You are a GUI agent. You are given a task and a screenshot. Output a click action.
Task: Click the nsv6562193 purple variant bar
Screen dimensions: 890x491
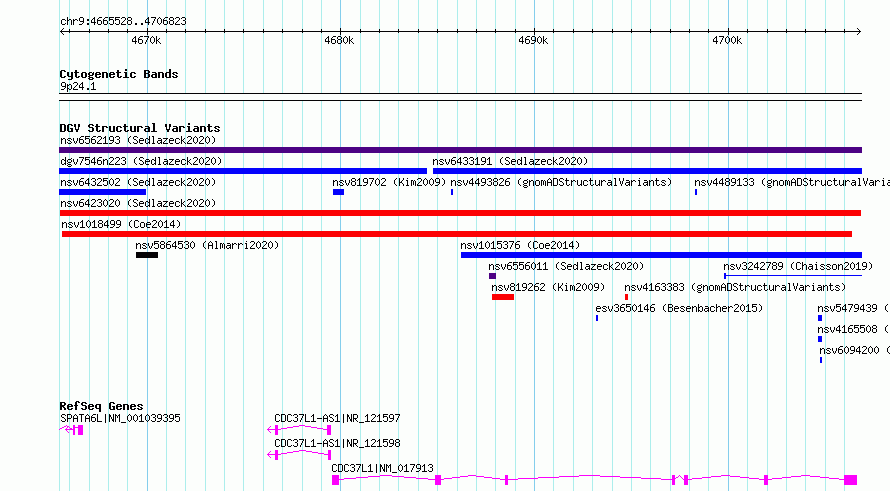(460, 150)
